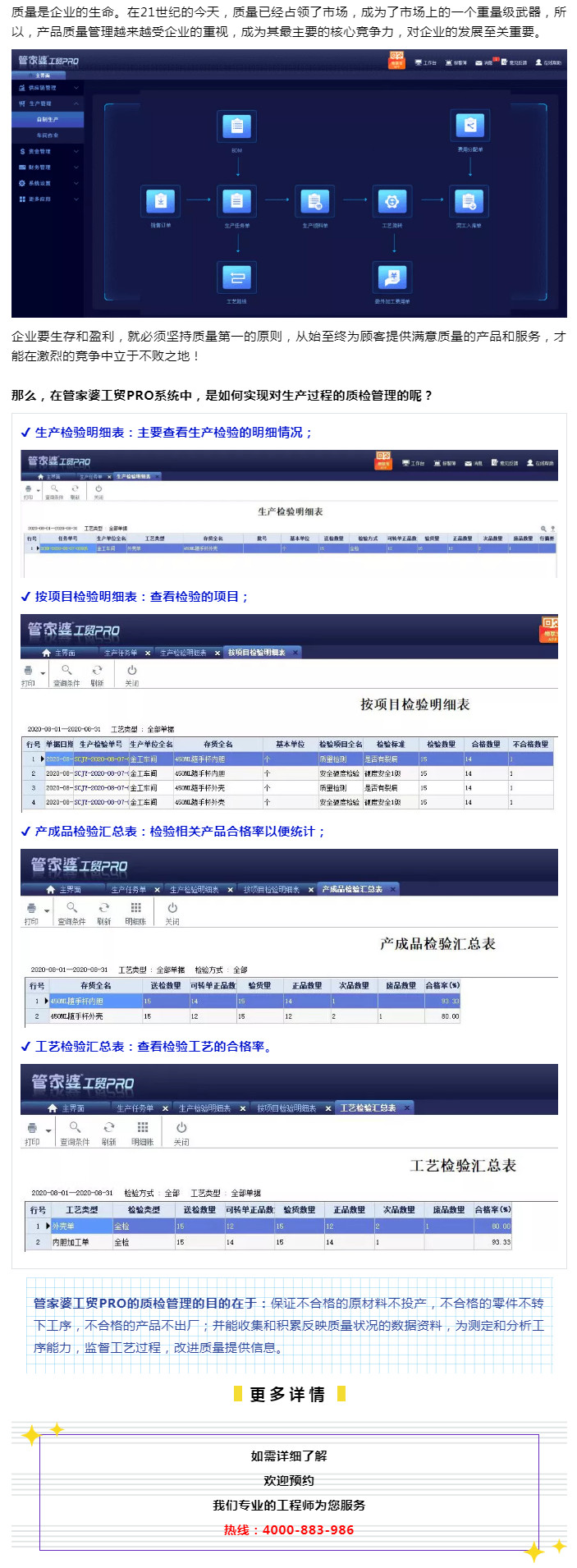Open 在线帮助 in the main interface header
577x1568 pixels.
548,62
